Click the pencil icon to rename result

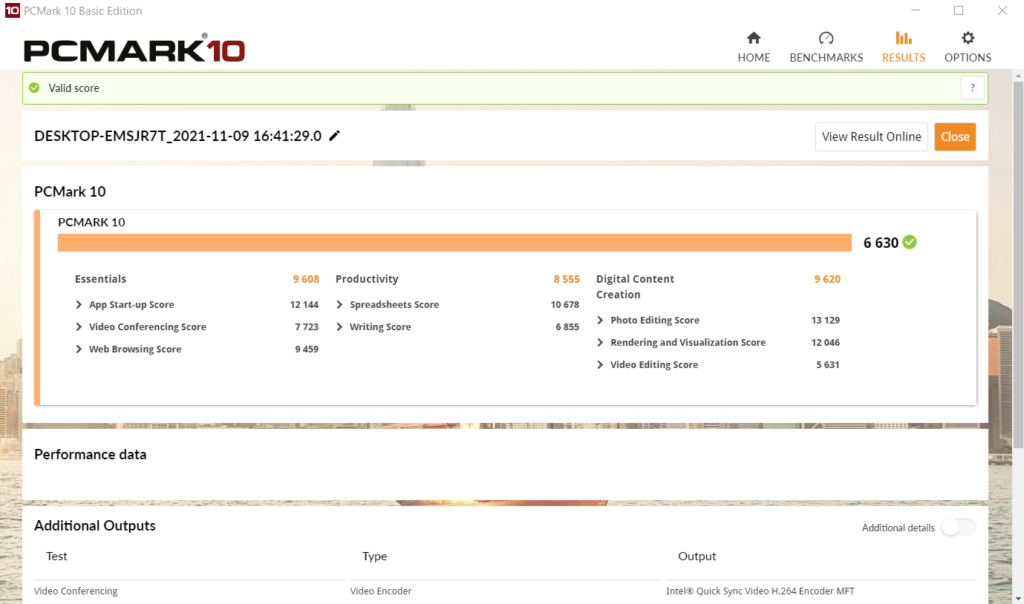(x=334, y=136)
